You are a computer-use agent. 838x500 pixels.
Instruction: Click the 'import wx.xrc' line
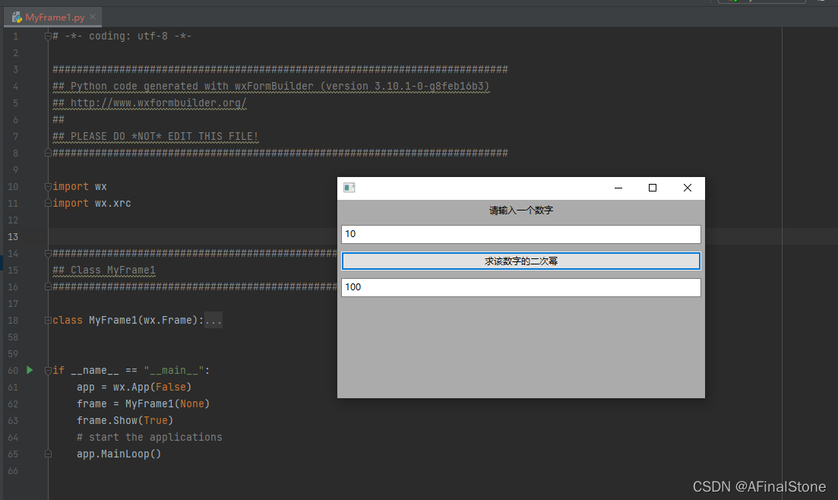[91, 203]
